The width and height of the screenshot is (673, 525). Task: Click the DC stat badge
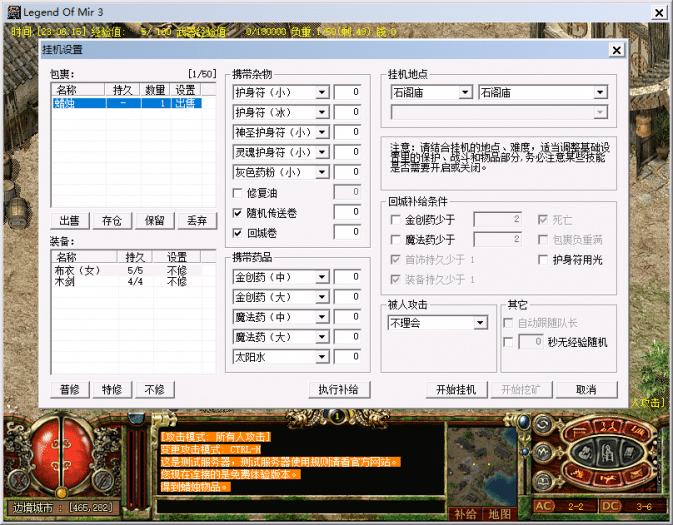point(611,506)
